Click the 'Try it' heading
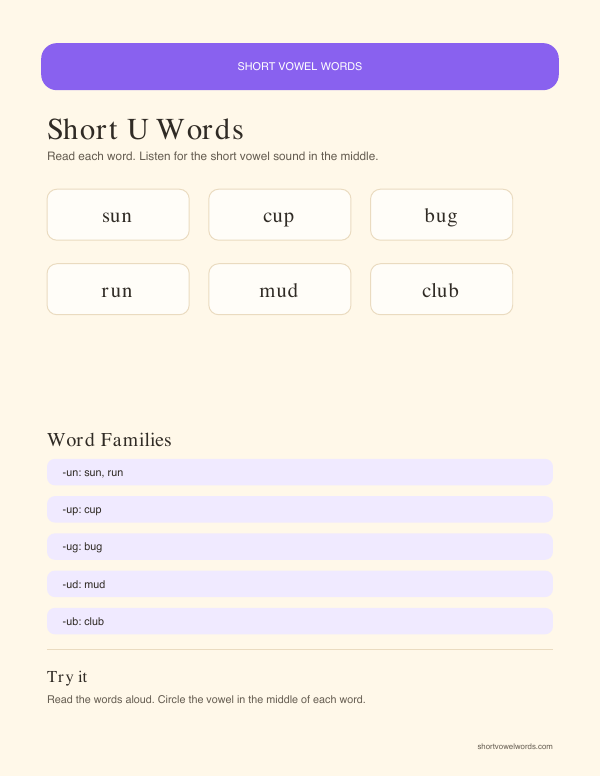 tap(67, 677)
